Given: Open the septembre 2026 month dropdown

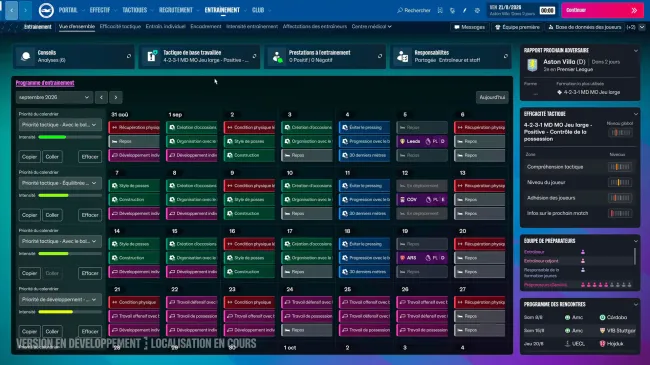Looking at the screenshot, I should coord(54,97).
